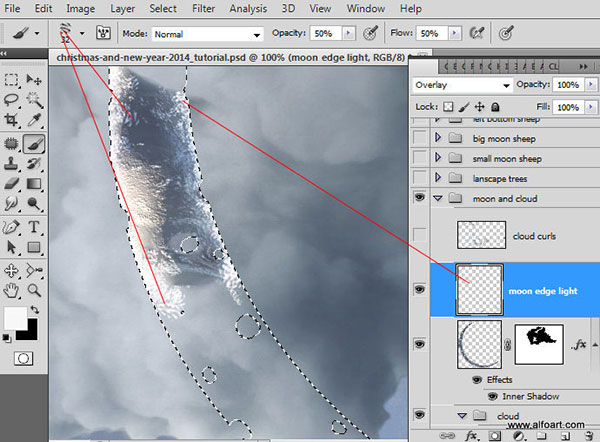Select the Pen tool
This screenshot has width=600, height=442.
tap(11, 227)
